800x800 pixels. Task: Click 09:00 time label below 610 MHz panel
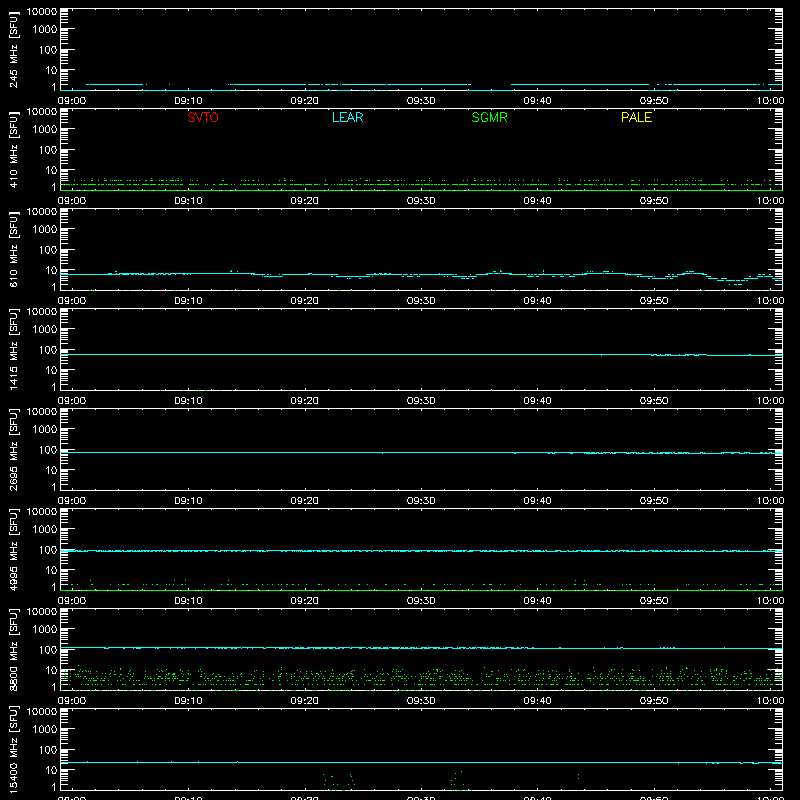tap(72, 301)
